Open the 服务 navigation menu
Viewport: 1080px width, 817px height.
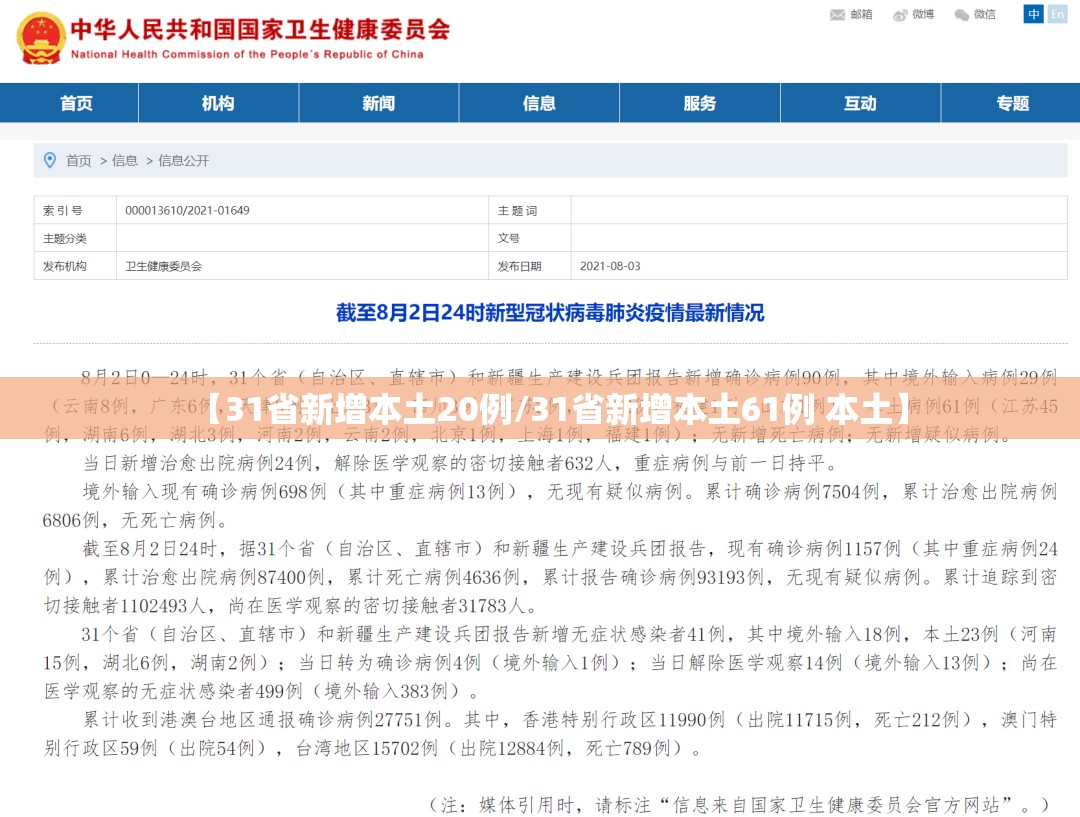(x=700, y=103)
